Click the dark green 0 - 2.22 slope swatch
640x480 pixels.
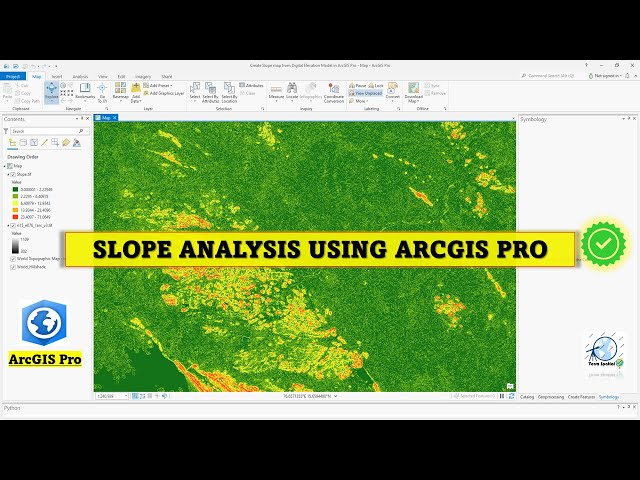click(x=15, y=189)
